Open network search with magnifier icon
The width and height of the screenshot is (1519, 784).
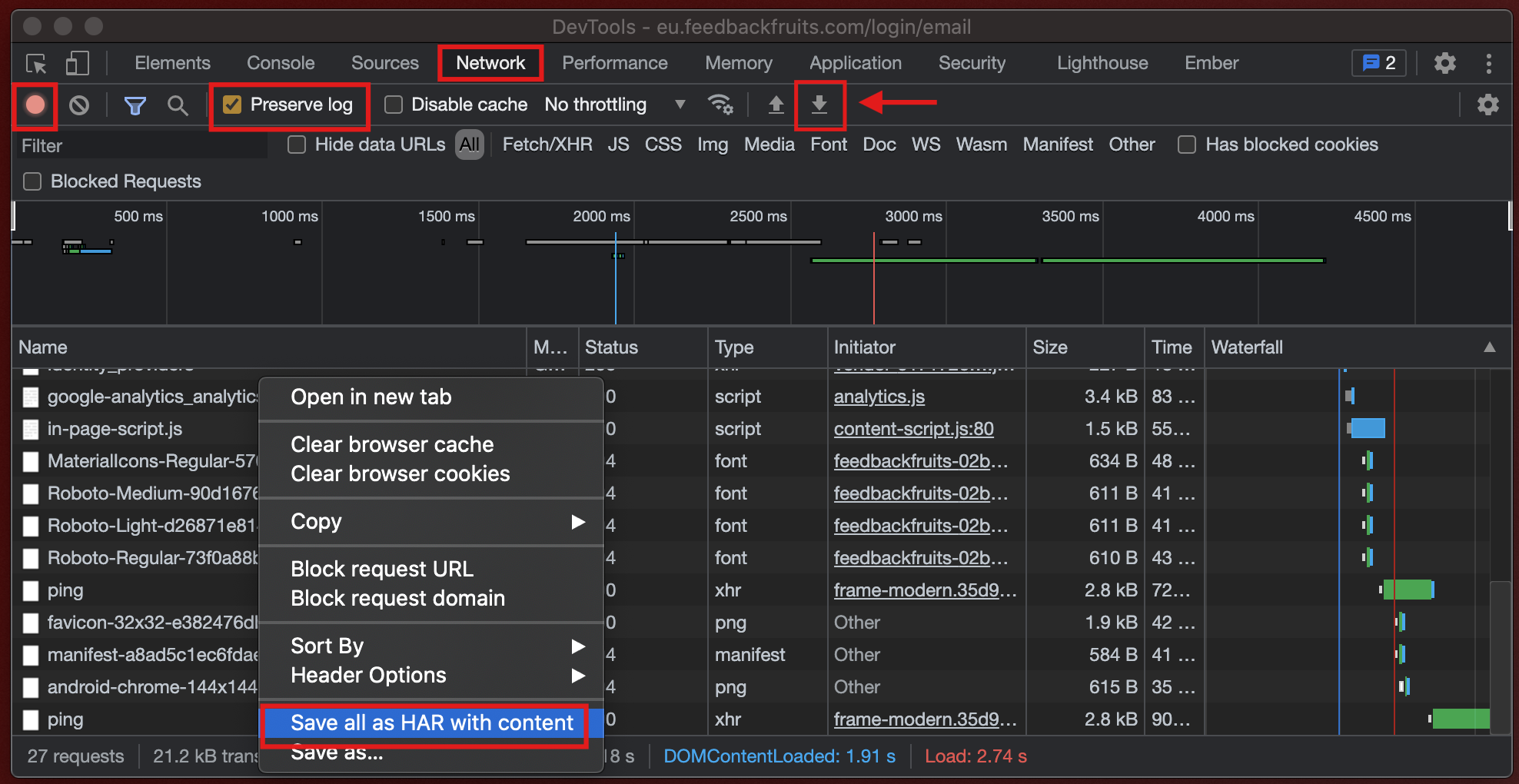[x=178, y=105]
